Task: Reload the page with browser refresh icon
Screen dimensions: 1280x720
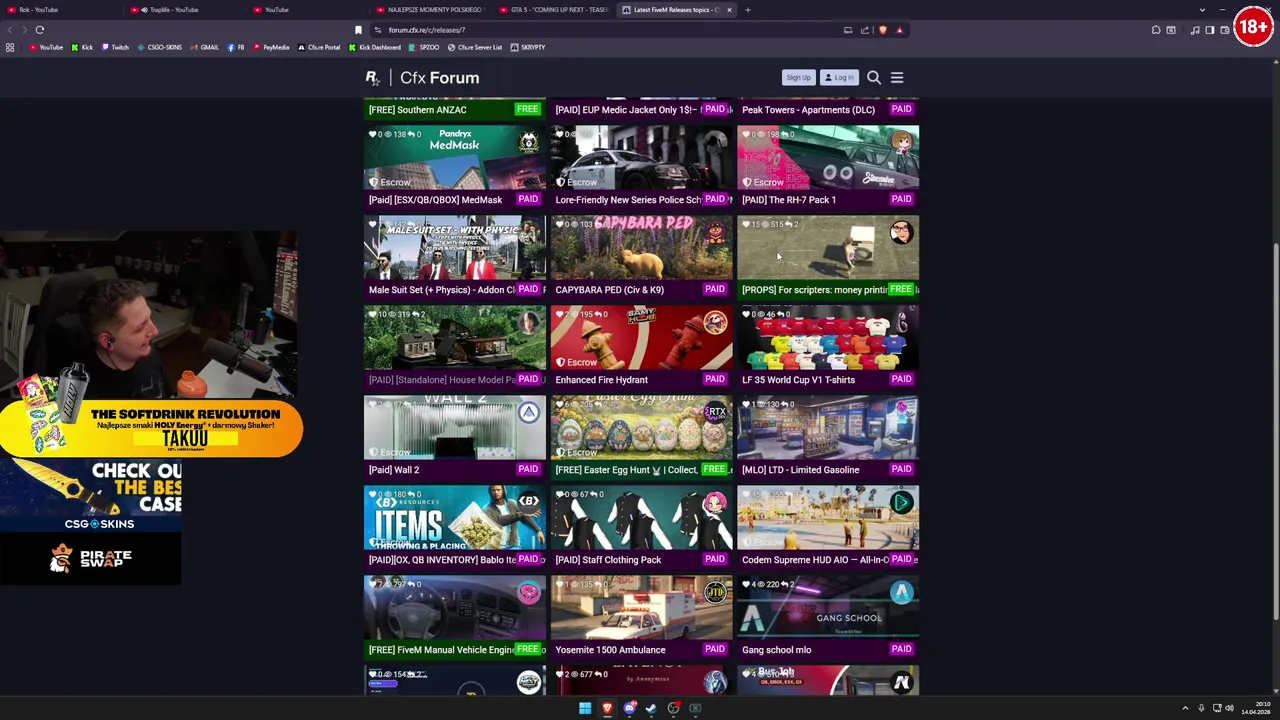Action: [40, 30]
